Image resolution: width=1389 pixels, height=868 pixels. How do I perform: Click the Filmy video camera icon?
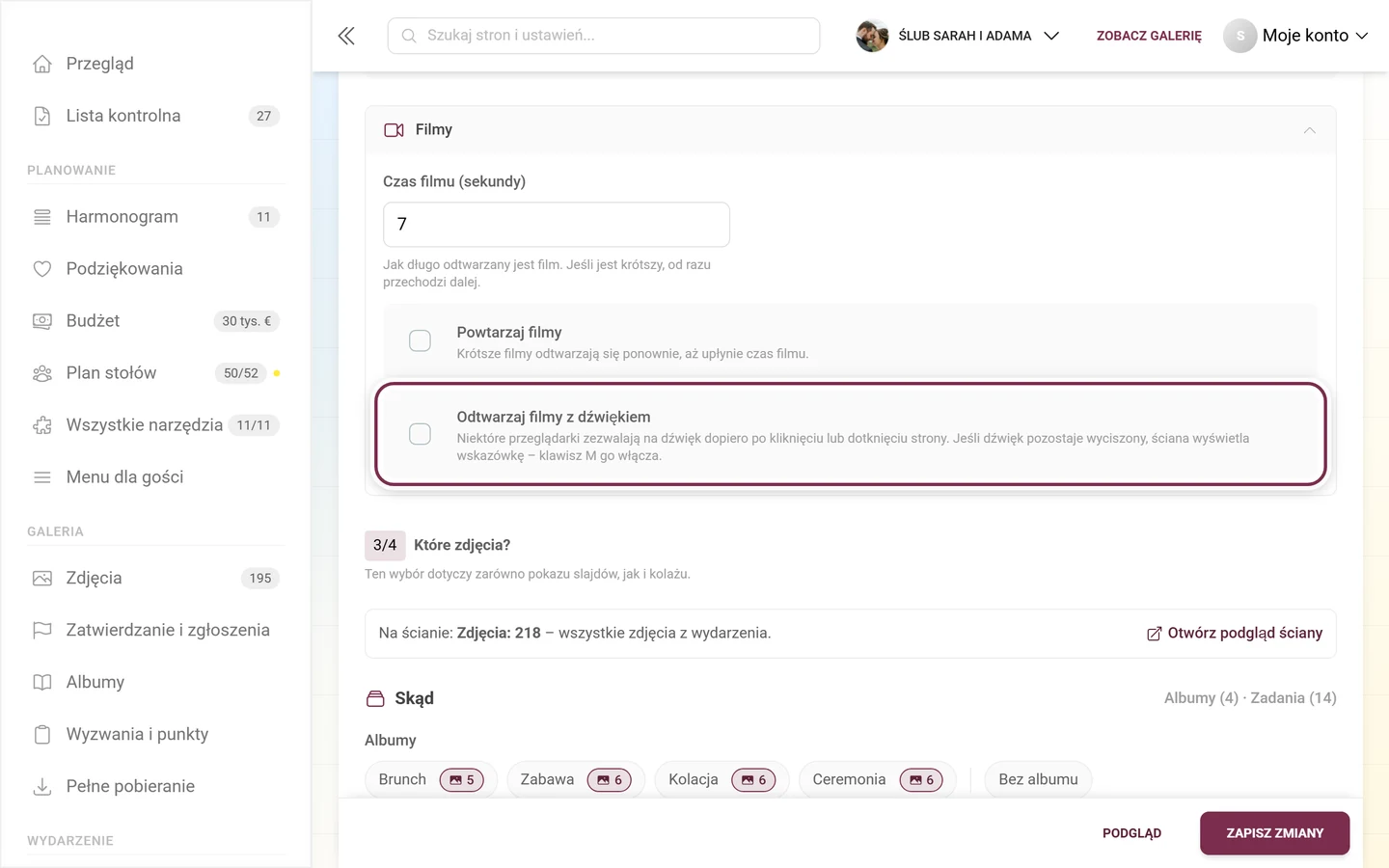tap(394, 130)
